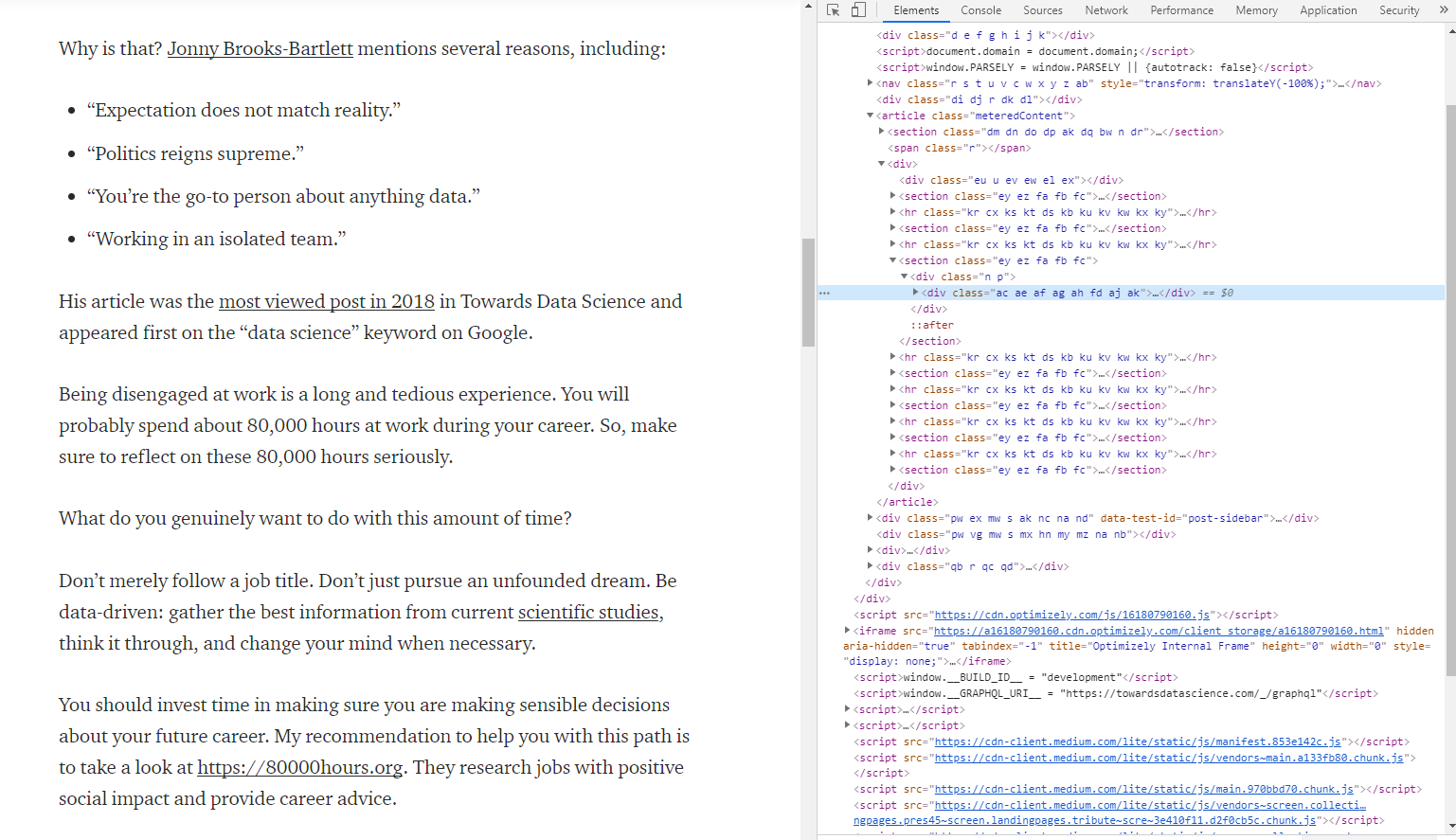Expand the nav element node

click(x=870, y=82)
